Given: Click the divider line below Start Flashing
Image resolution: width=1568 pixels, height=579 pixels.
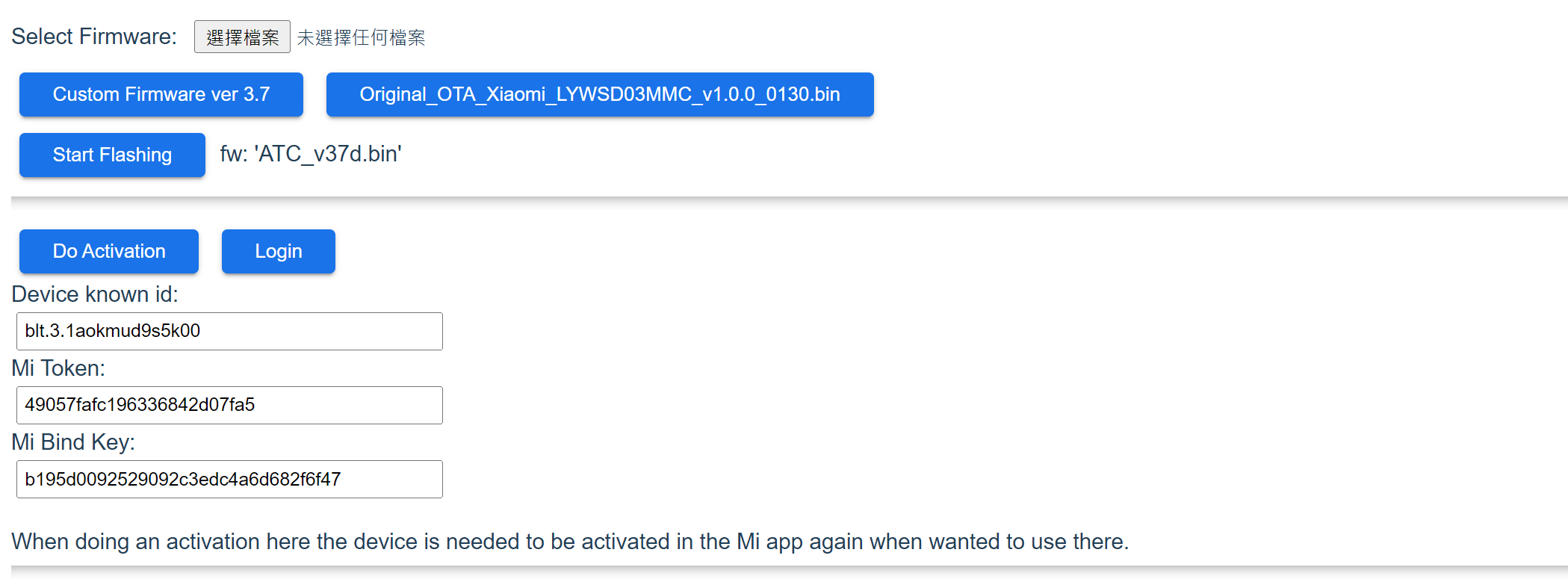Looking at the screenshot, I should (790, 198).
